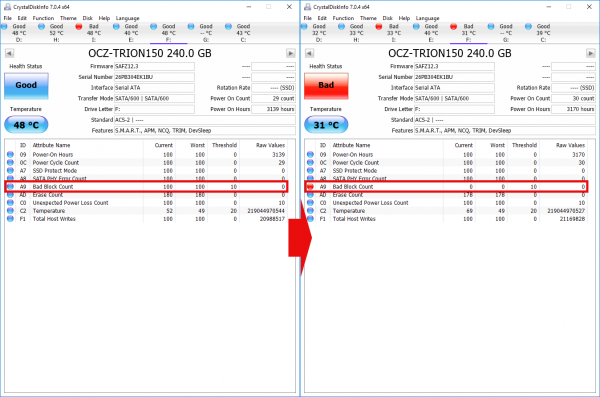Open the Language menu in right window
The image size is (600, 397).
[x=427, y=18]
